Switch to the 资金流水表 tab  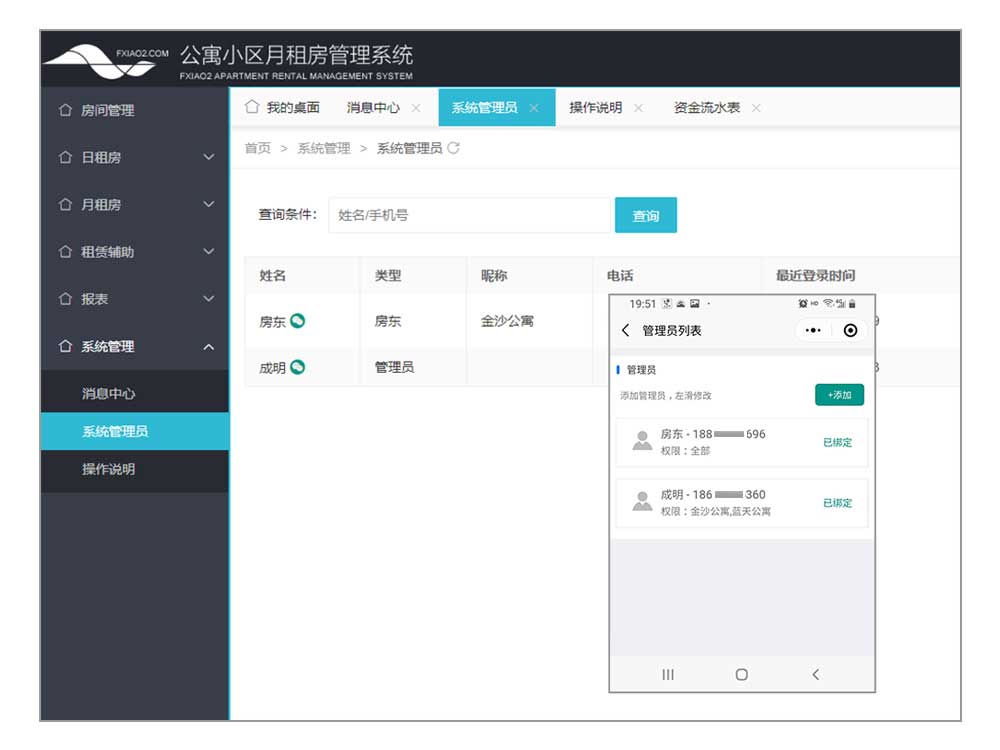pyautogui.click(x=707, y=108)
